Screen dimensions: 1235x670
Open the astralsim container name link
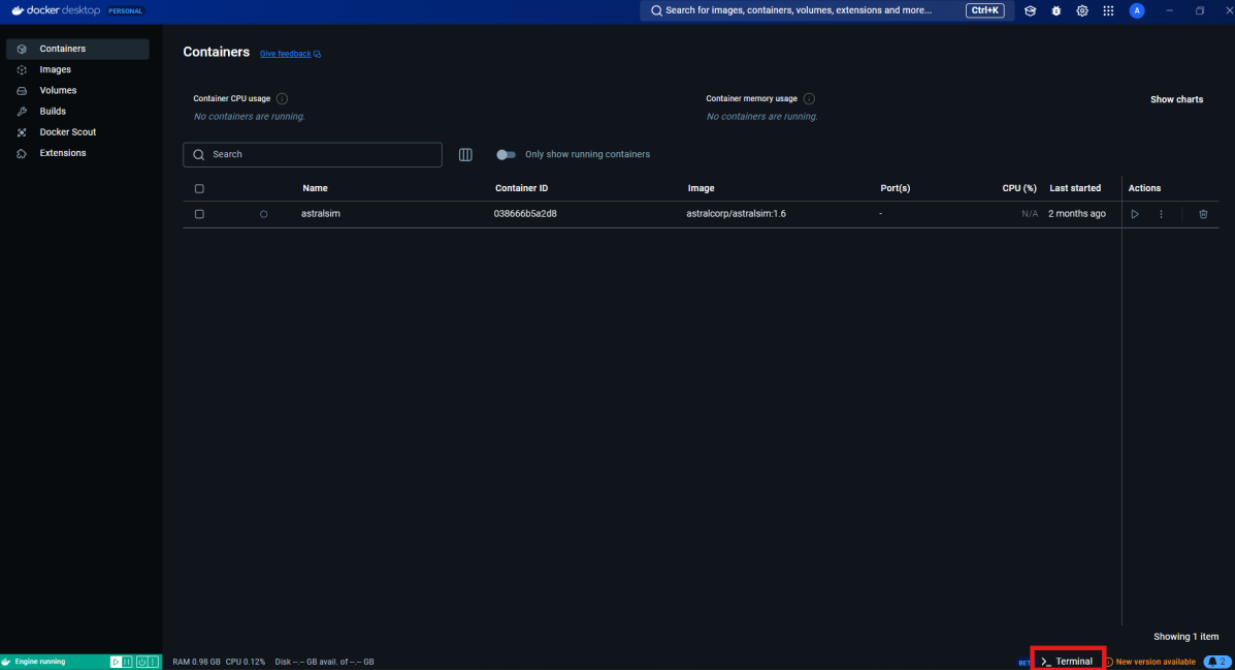[321, 214]
